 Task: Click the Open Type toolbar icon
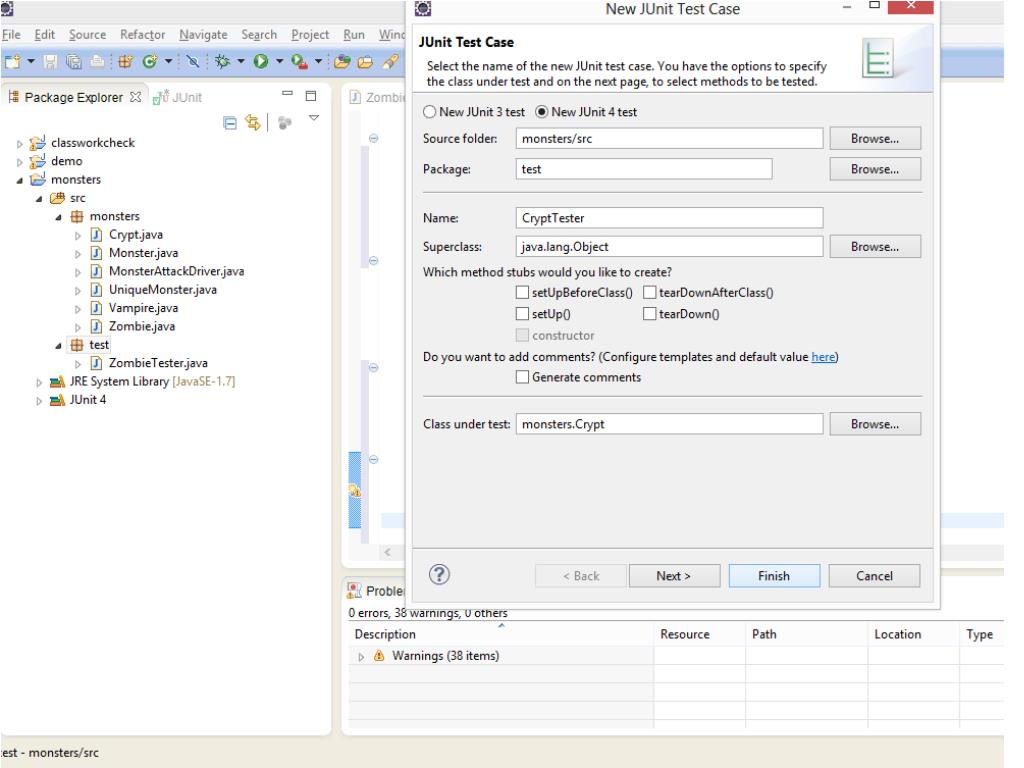(342, 61)
